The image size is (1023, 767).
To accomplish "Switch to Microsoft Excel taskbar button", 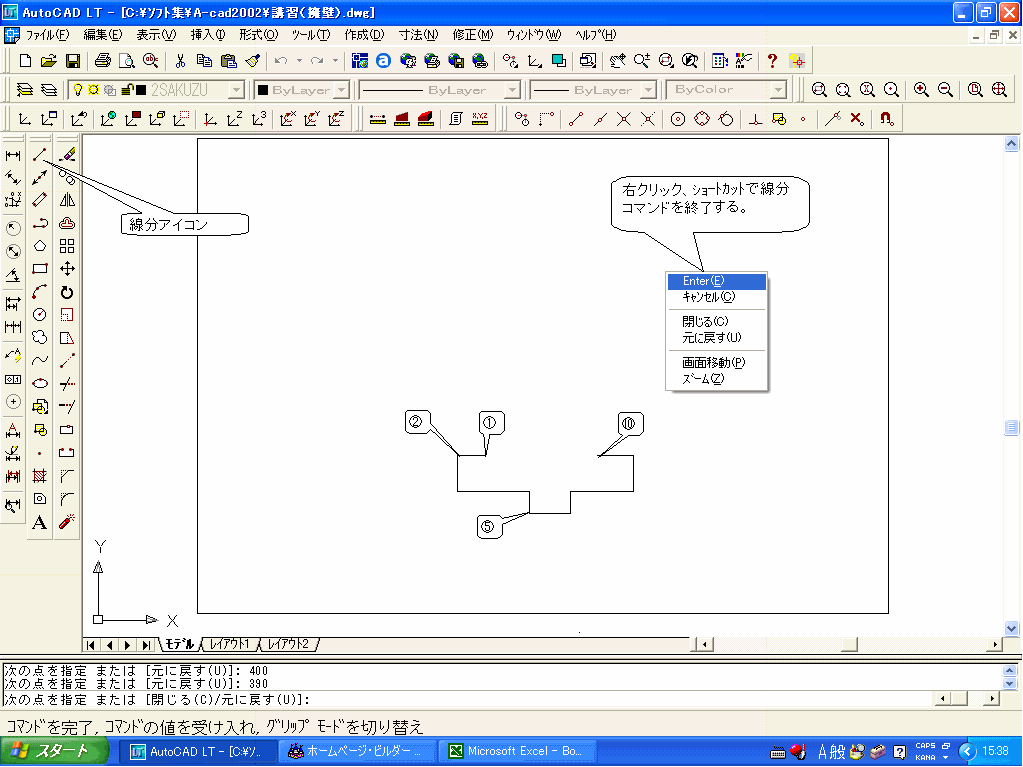I will pyautogui.click(x=517, y=751).
